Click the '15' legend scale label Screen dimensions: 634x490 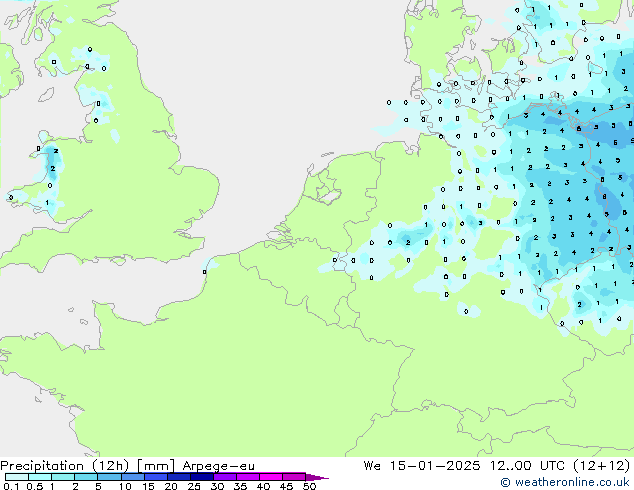(x=148, y=486)
